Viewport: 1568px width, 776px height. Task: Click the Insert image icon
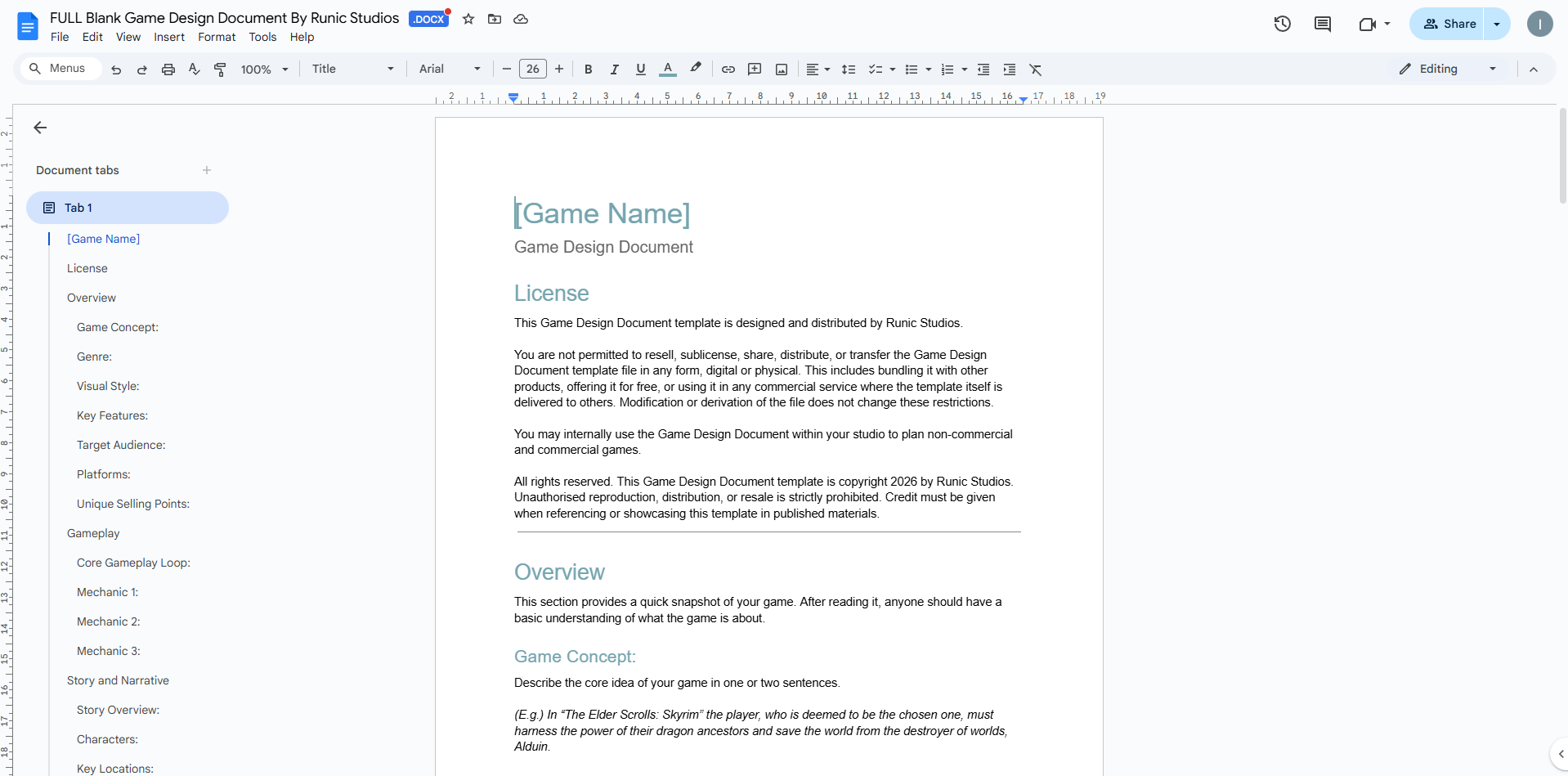point(782,70)
